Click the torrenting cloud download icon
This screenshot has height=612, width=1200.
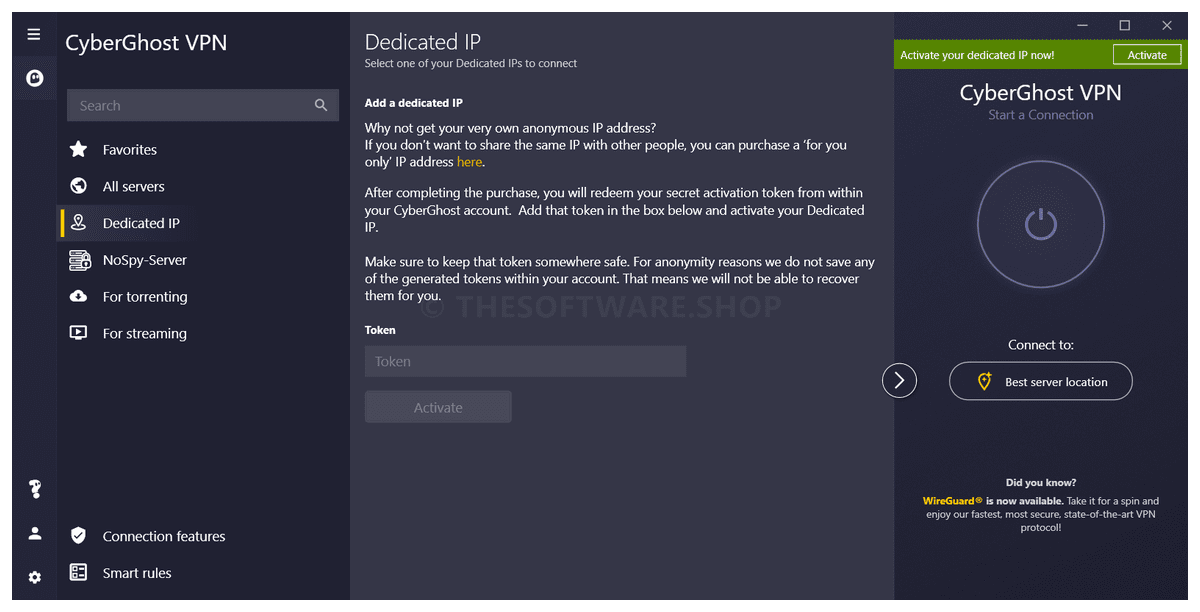78,296
